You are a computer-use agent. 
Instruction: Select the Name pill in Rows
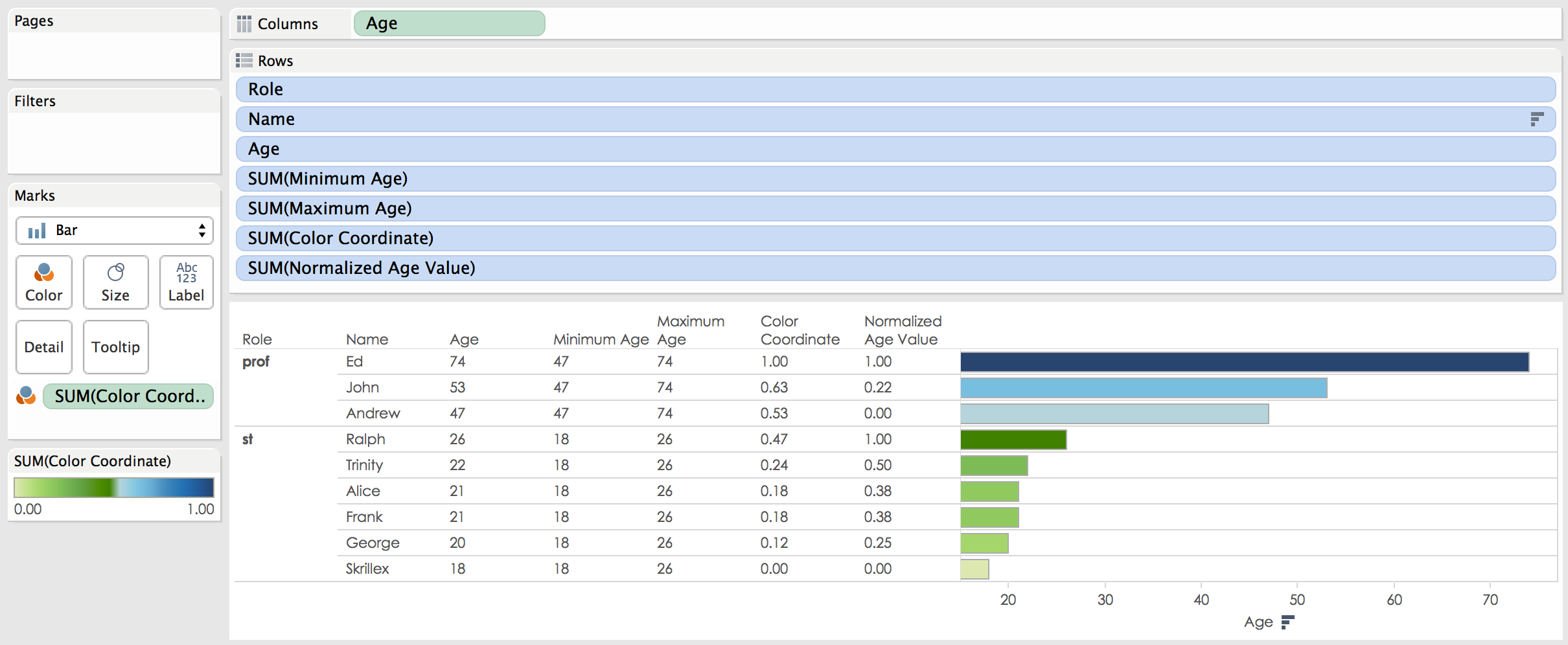pyautogui.click(x=896, y=119)
